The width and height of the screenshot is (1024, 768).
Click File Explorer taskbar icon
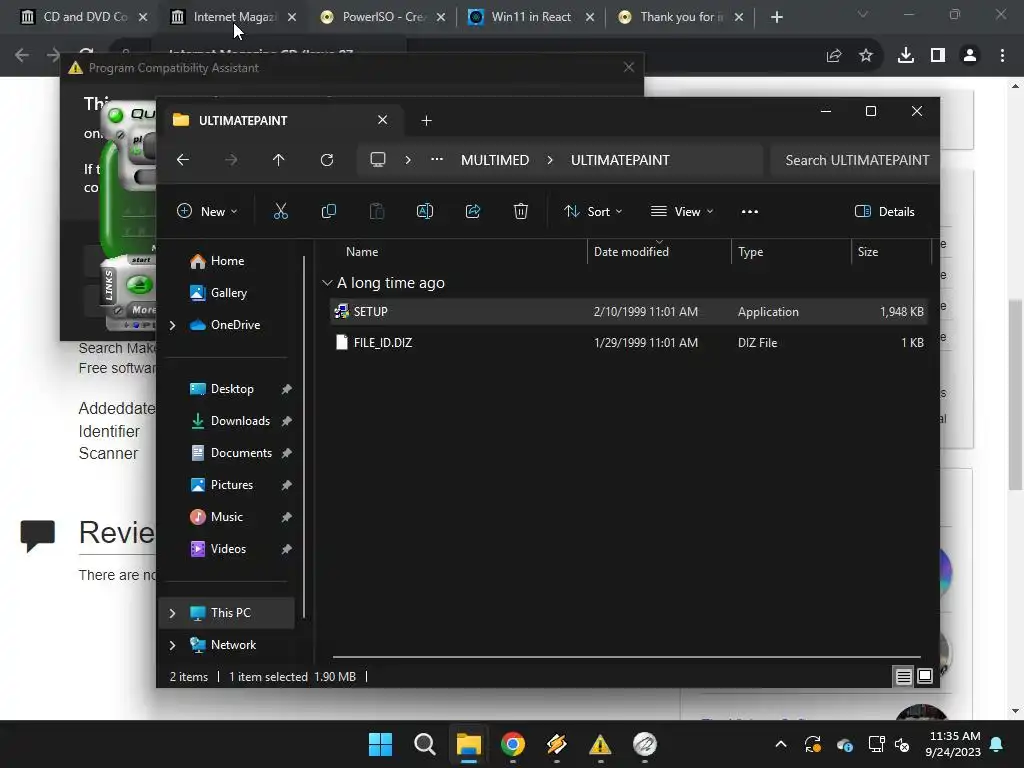(x=468, y=744)
